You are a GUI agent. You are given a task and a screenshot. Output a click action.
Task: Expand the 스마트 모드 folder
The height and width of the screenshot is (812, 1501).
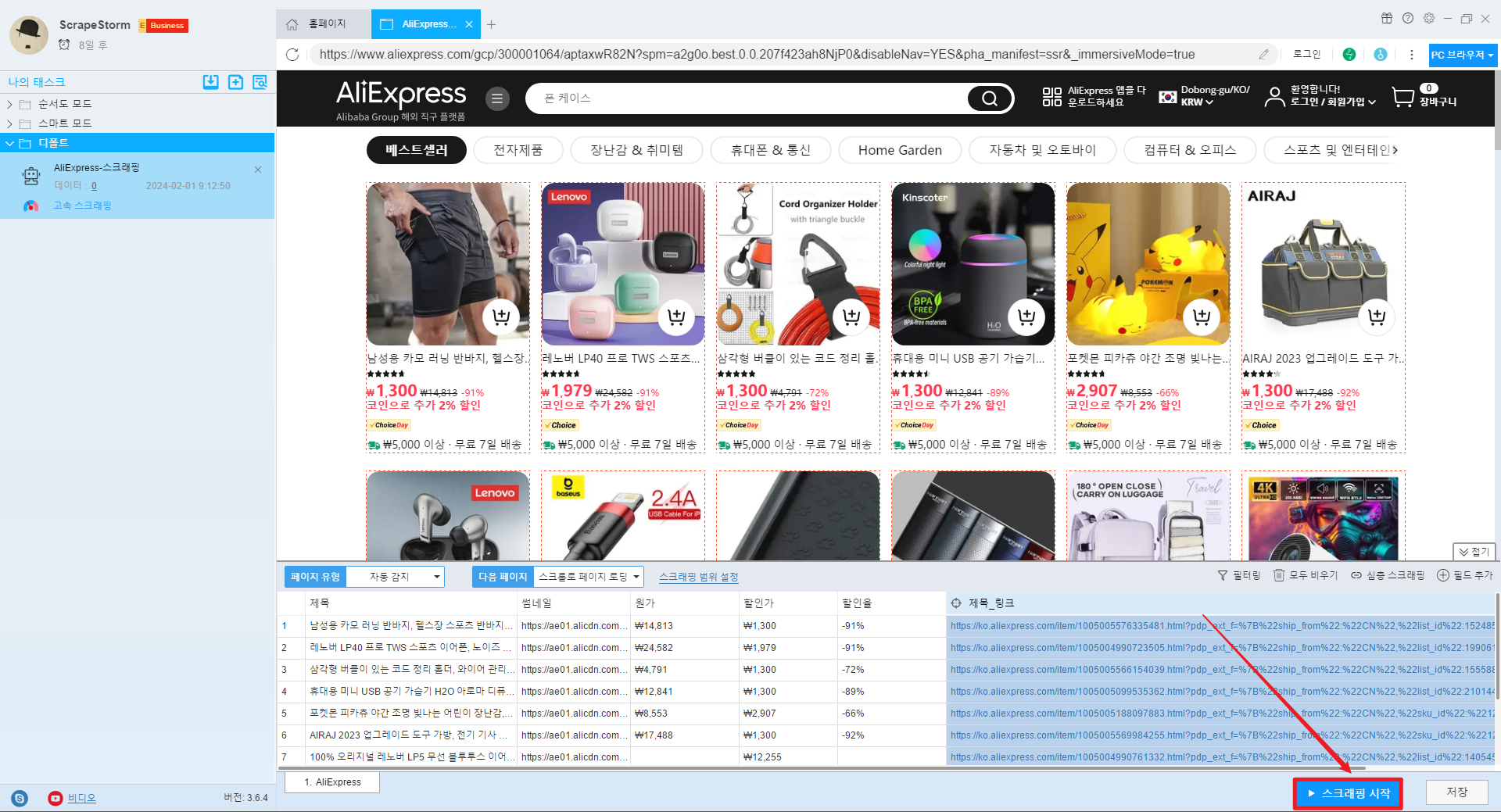coord(9,123)
